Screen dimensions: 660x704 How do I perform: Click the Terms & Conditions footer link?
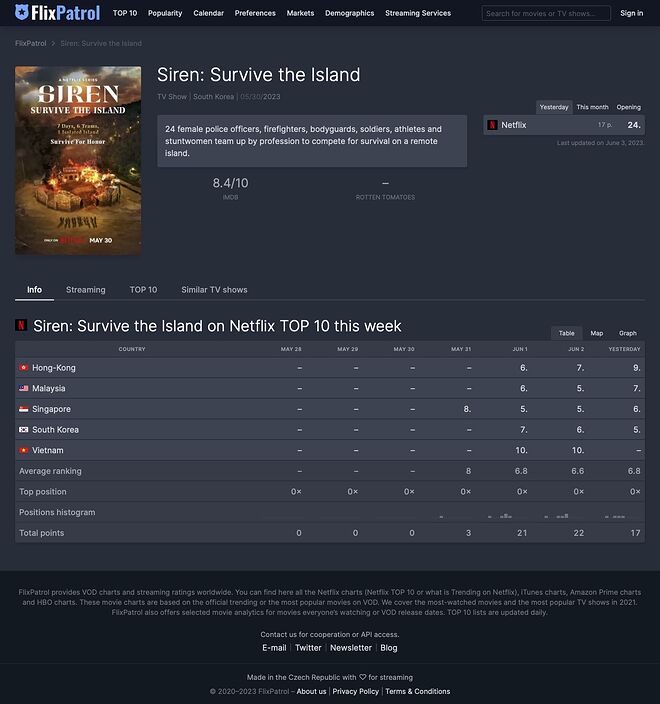click(x=418, y=691)
